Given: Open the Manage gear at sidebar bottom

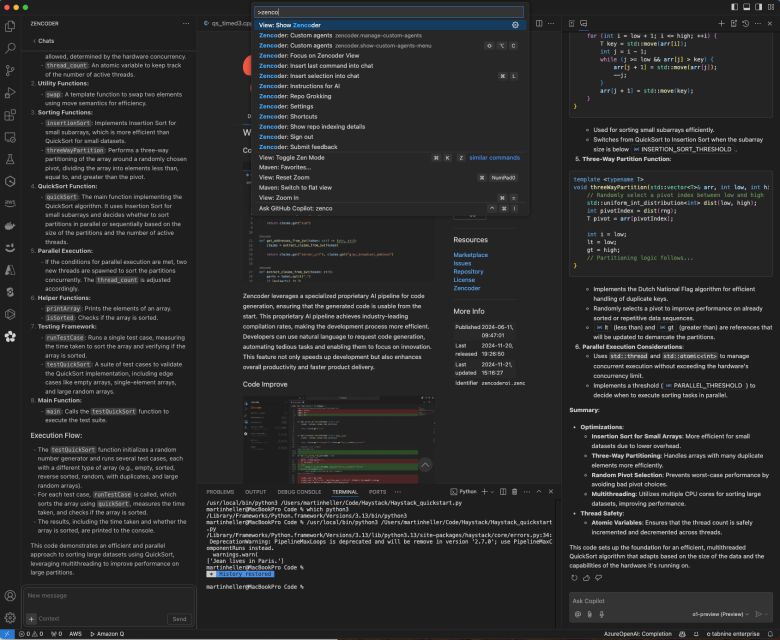Looking at the screenshot, I should coord(10,619).
